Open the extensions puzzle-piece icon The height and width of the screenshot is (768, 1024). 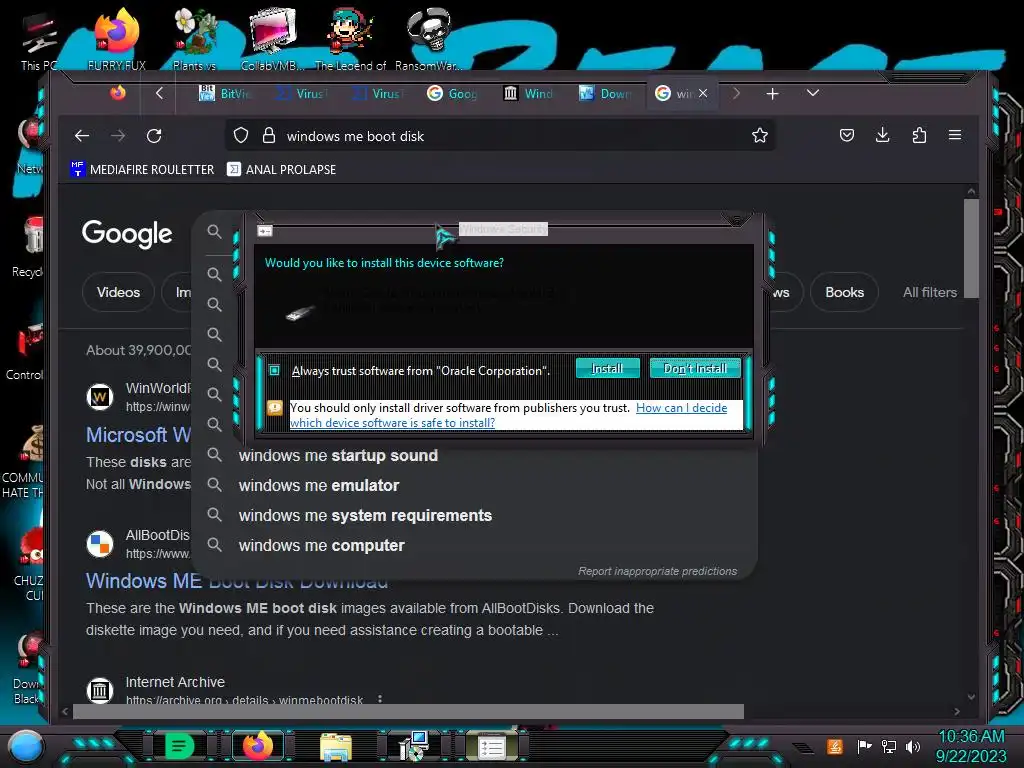coord(919,135)
